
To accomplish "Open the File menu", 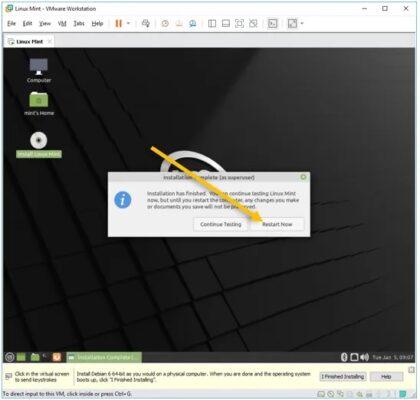I will tap(11, 23).
